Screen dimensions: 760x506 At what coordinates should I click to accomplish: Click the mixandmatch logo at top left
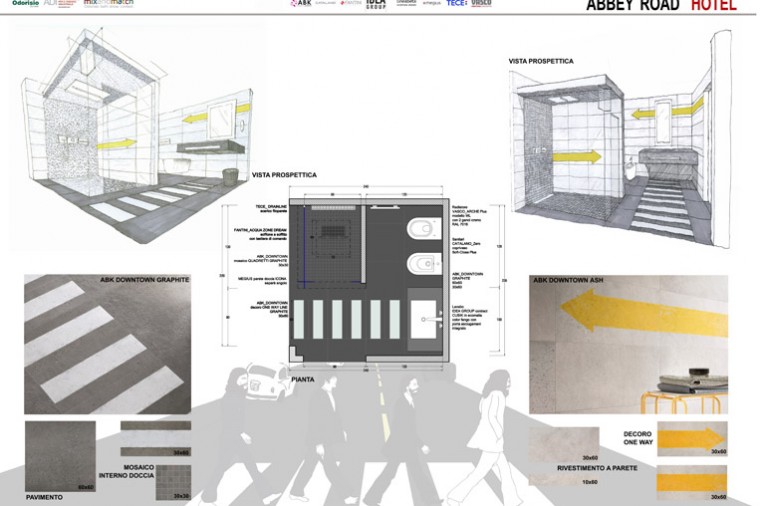click(x=108, y=4)
